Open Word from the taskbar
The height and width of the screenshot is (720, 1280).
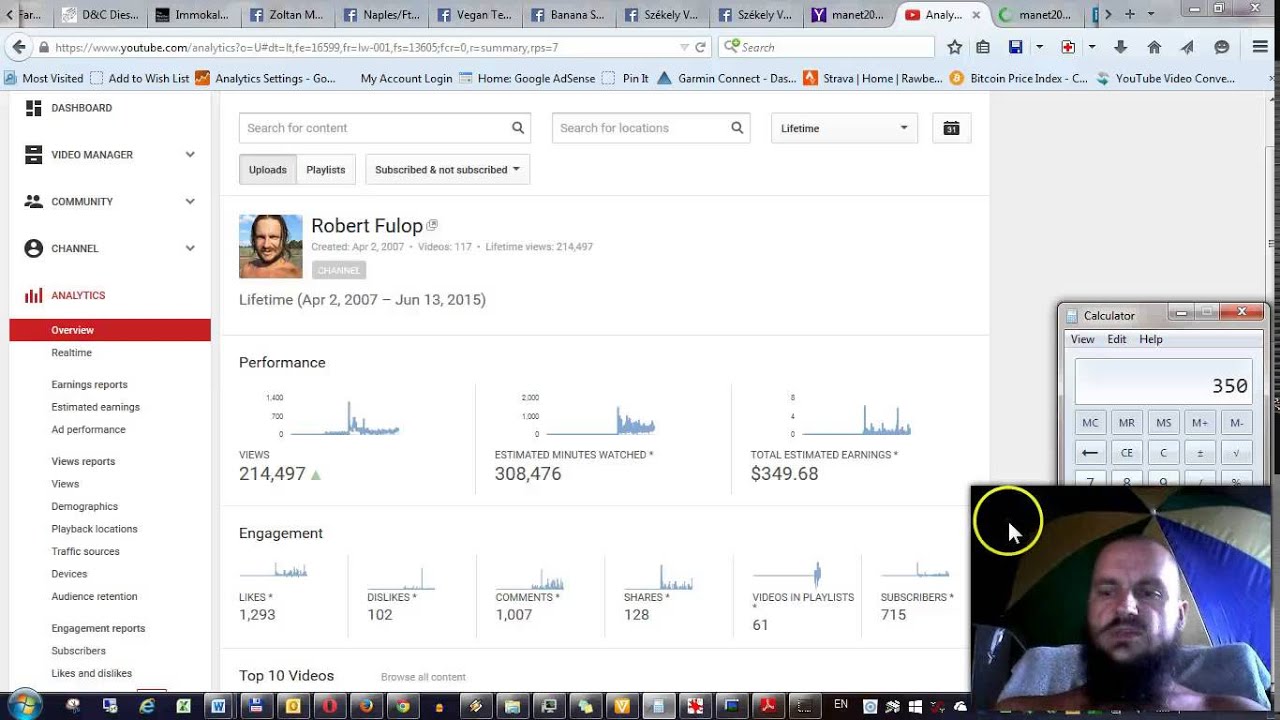coord(218,706)
